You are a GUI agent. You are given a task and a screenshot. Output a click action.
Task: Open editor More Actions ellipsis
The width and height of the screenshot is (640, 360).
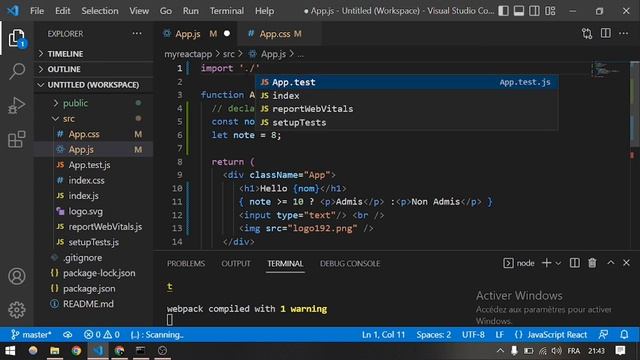click(x=623, y=33)
